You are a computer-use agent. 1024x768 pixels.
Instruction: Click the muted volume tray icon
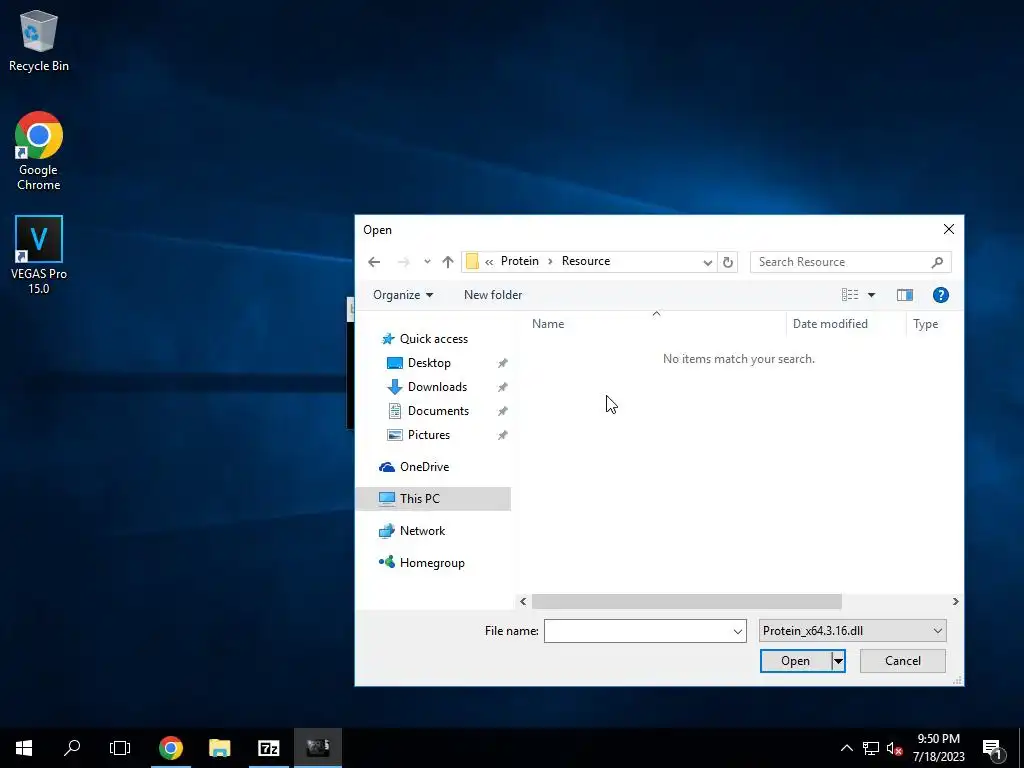(895, 748)
